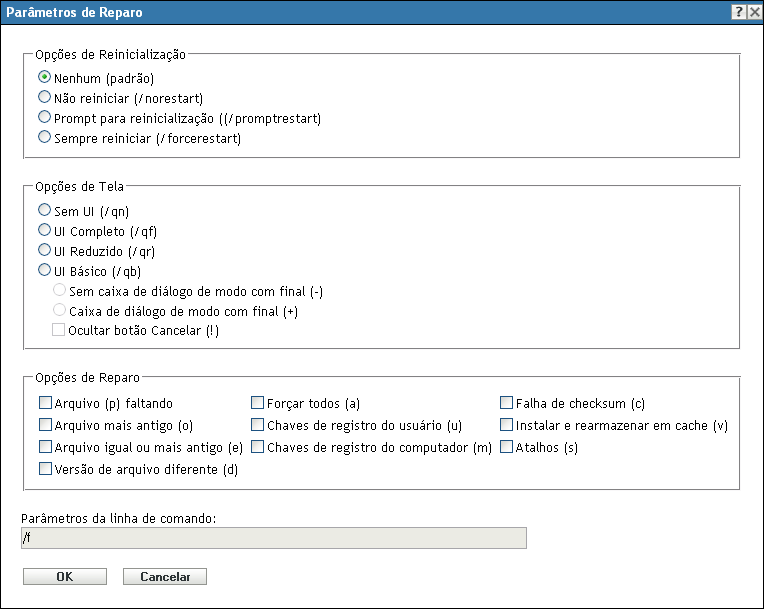Pick Sempre reiniciar (/forcerestart) option

[x=44, y=138]
